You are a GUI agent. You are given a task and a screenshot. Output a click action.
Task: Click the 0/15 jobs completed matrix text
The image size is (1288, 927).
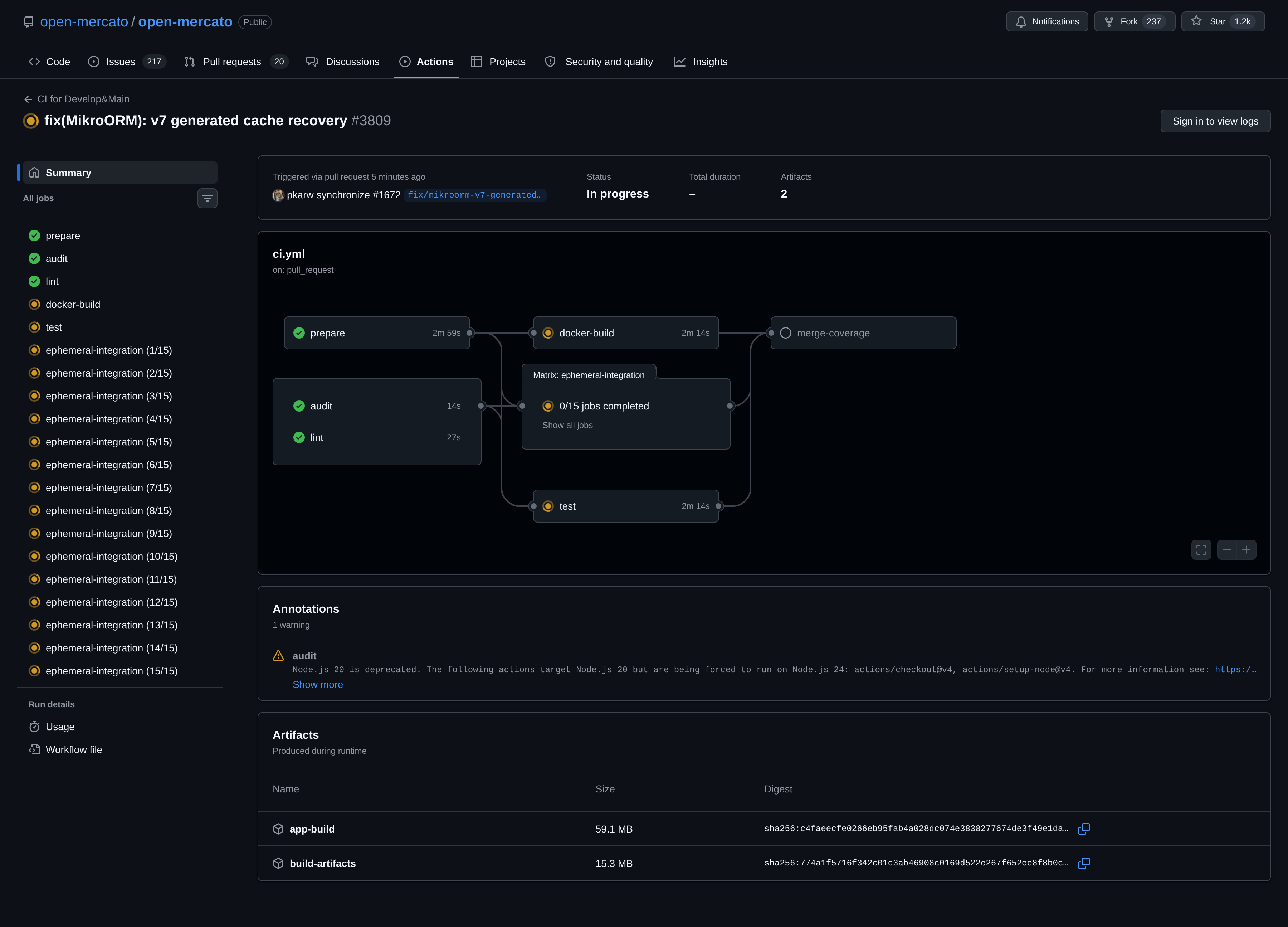click(x=604, y=406)
